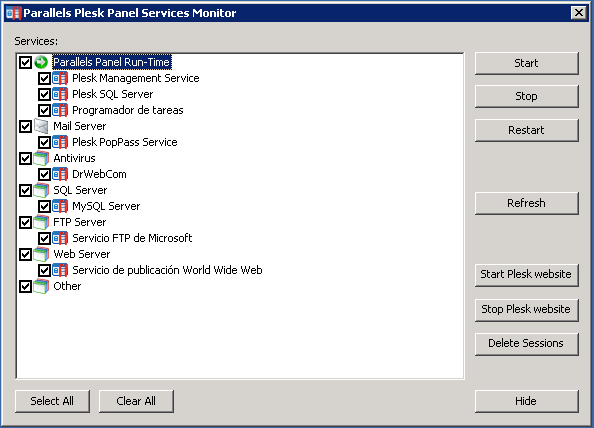Viewport: 594px width, 428px height.
Task: Uncheck the FTP Server checkbox
Action: point(25,222)
